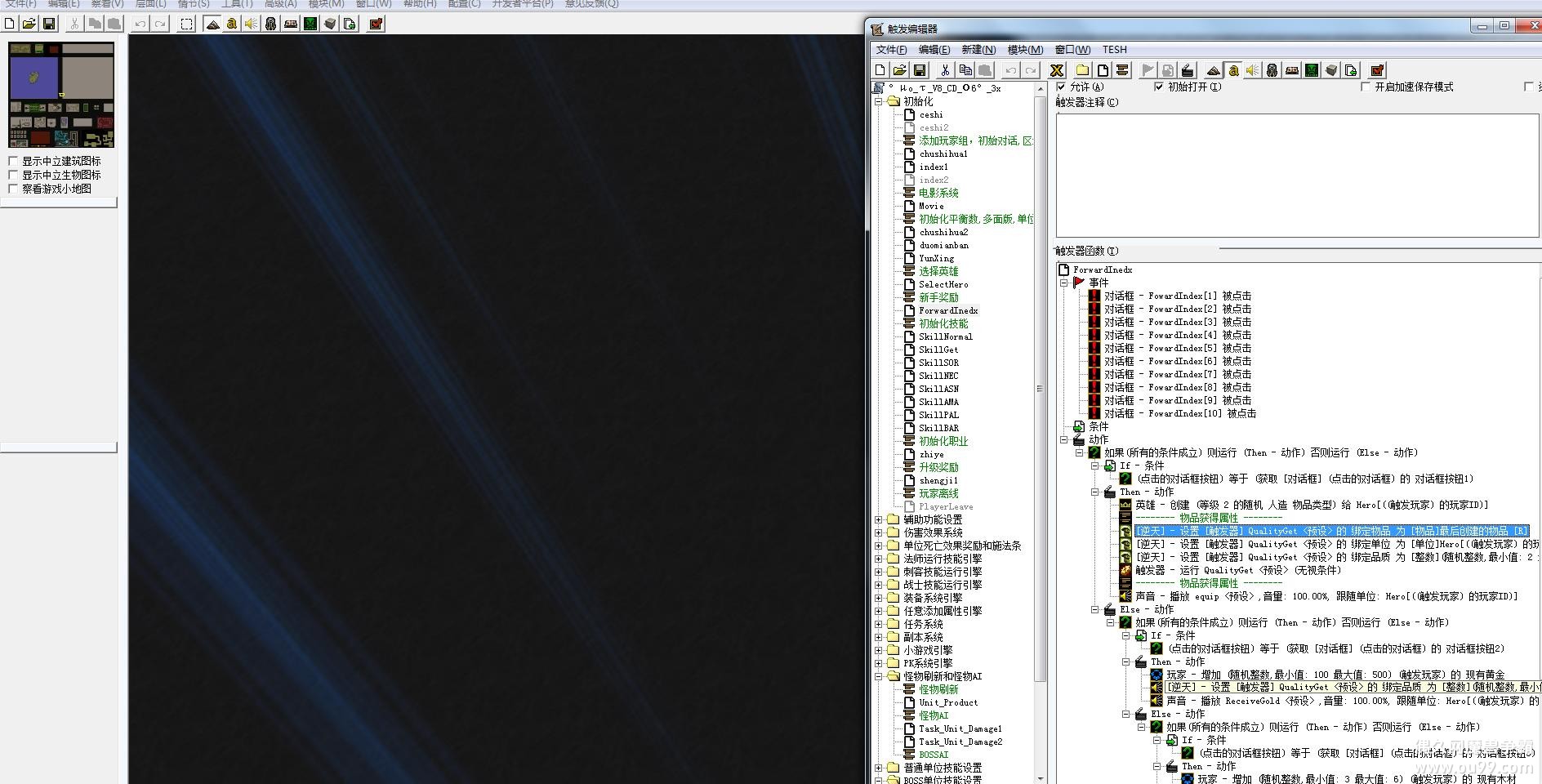The width and height of the screenshot is (1542, 784).
Task: Click trigger tree scrollbar up arrow
Action: [x=1040, y=88]
